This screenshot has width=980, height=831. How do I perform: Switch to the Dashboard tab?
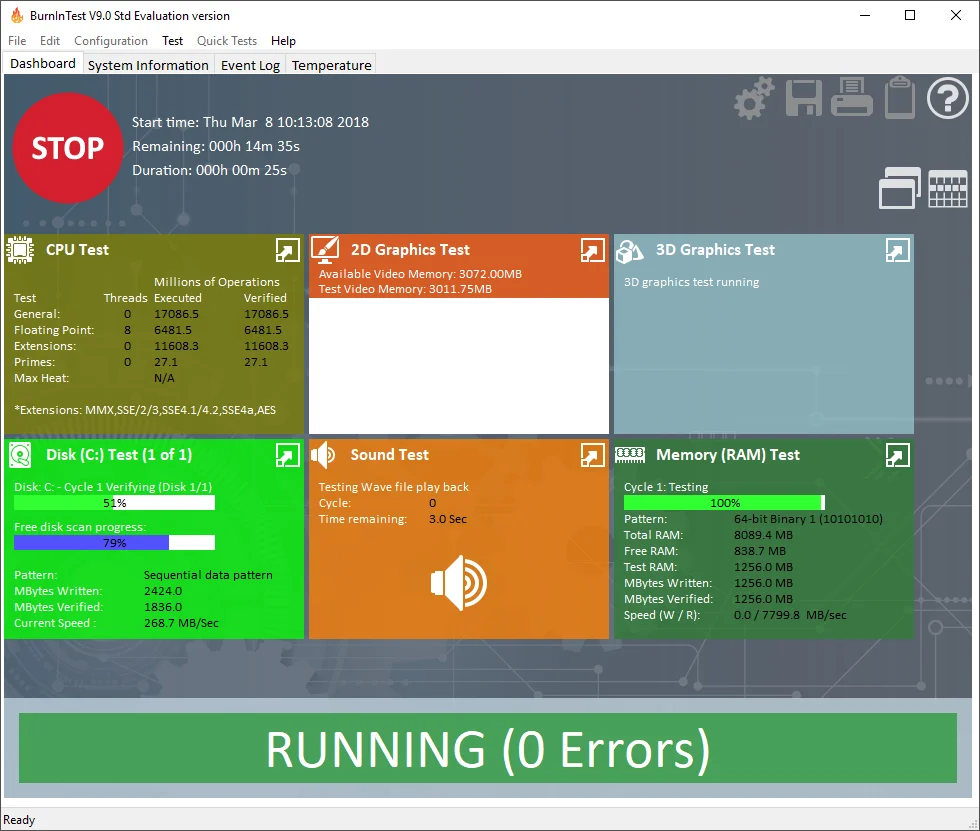point(43,64)
